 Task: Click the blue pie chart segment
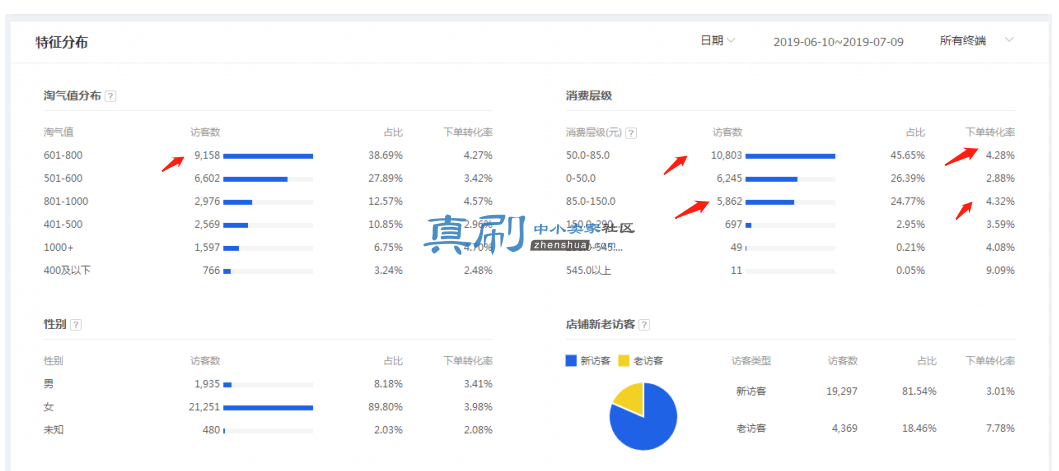pyautogui.click(x=645, y=426)
